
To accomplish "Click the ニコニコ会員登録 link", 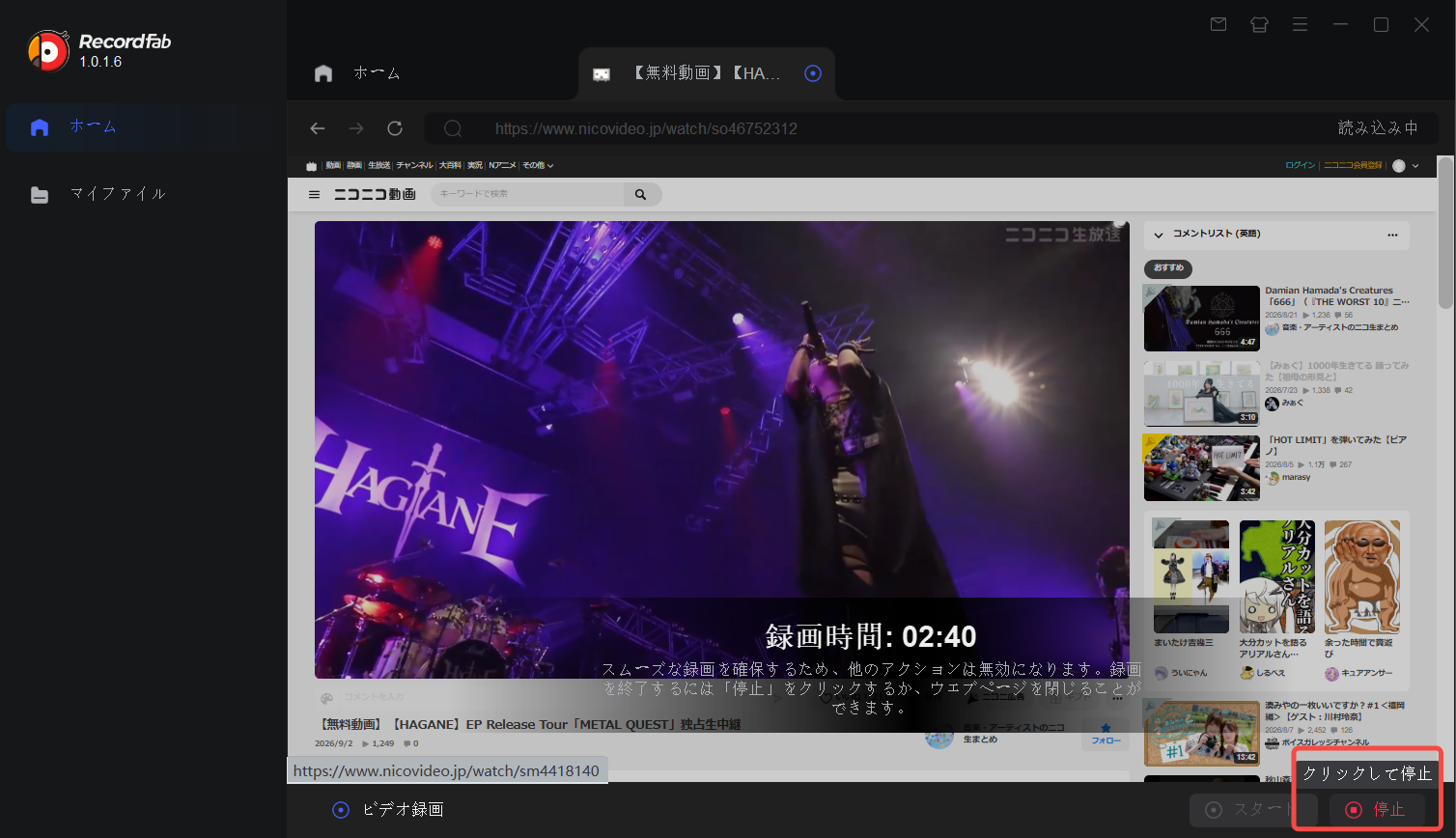I will tap(1352, 165).
